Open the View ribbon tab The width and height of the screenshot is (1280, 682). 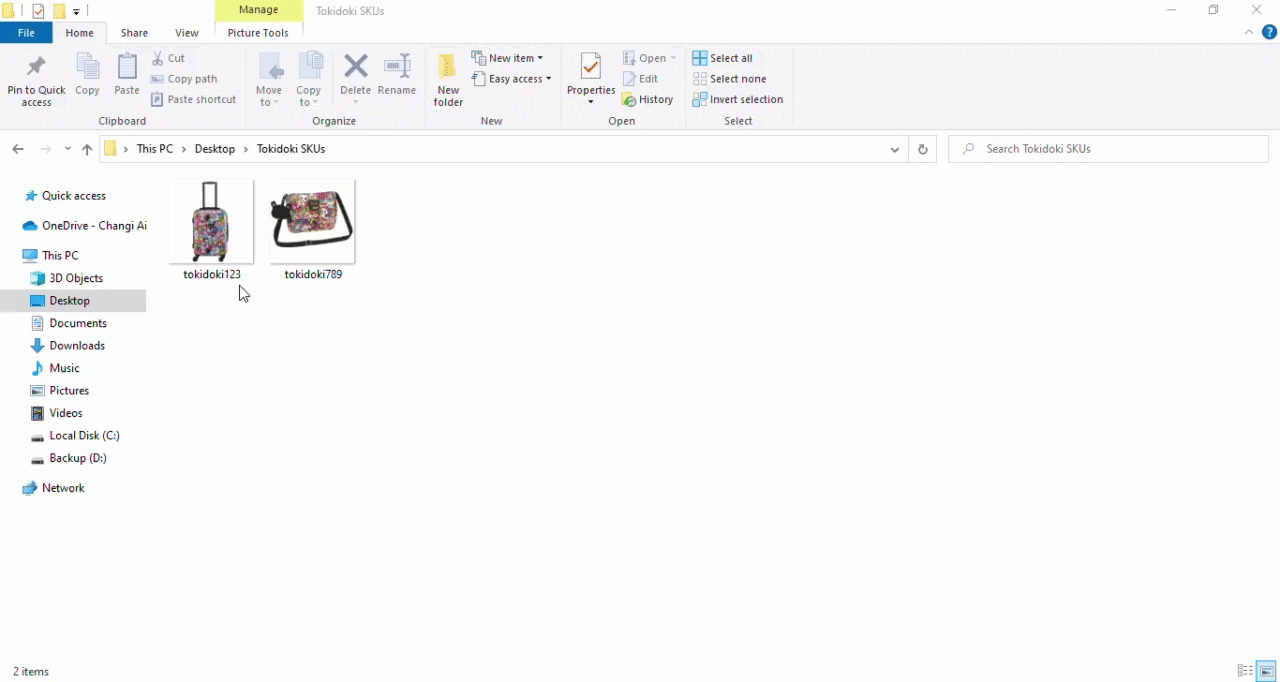pos(187,33)
